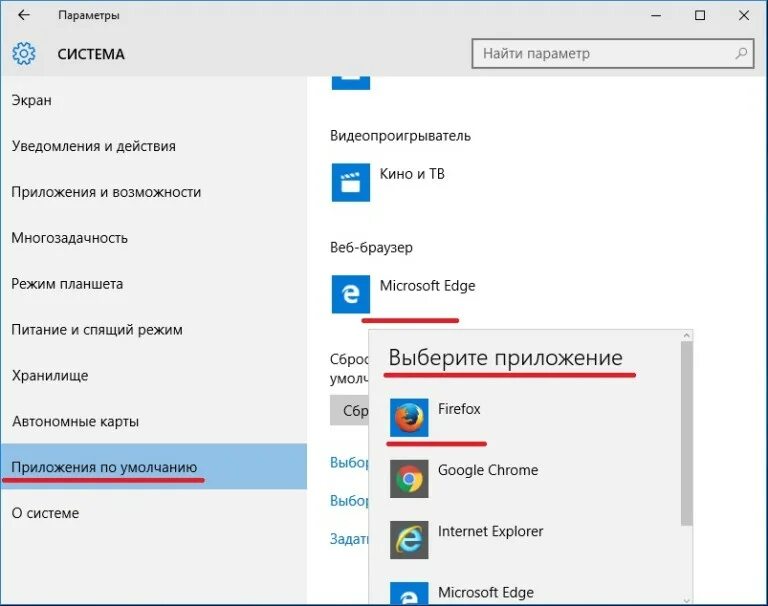This screenshot has width=768, height=606.
Task: Click the popup scrollbar down arrow
Action: (x=687, y=600)
